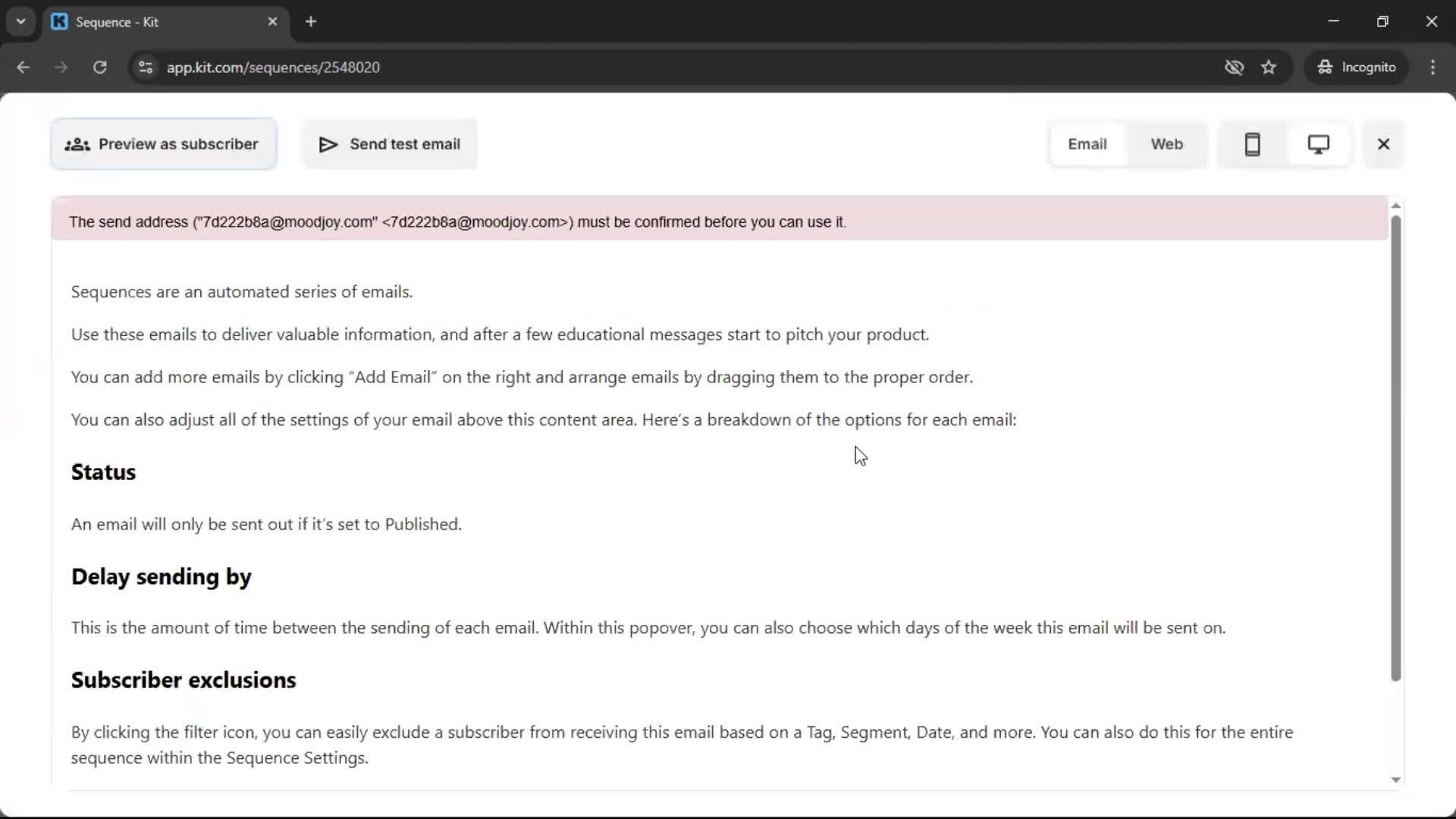Open the site information icon in address bar
This screenshot has width=1456, height=819.
(145, 67)
